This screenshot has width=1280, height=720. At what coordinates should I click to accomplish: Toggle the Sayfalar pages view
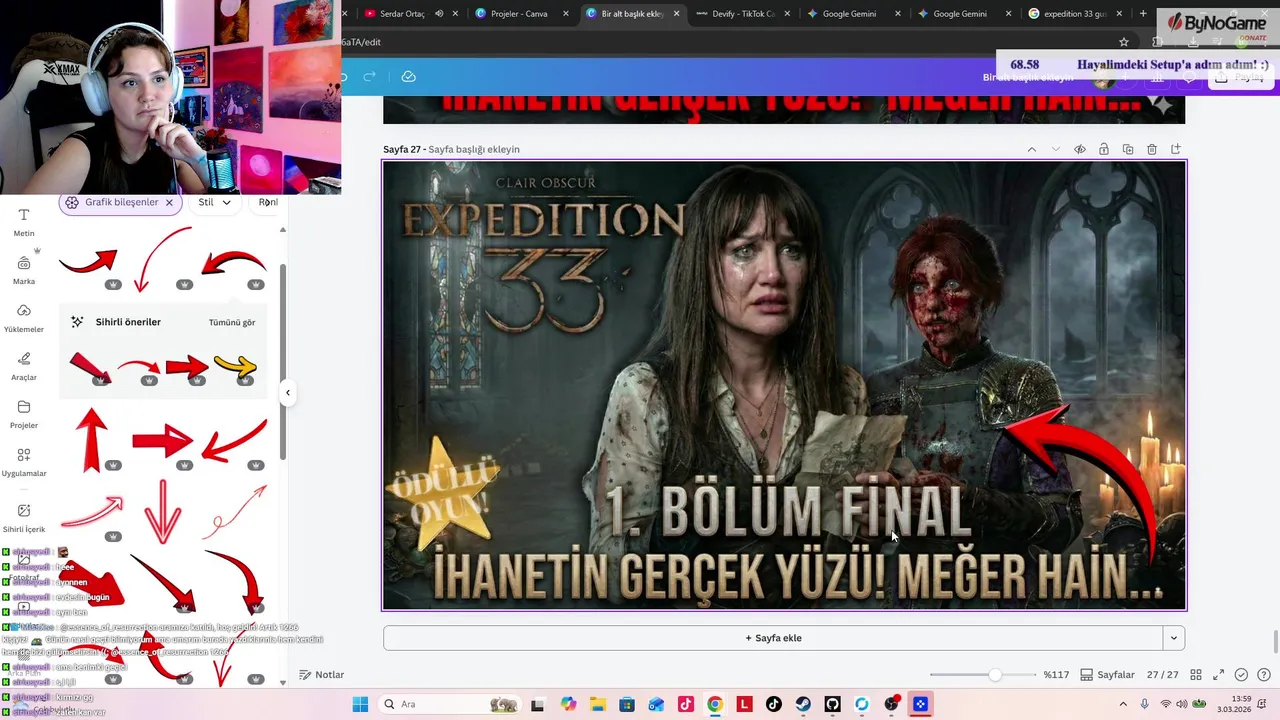(x=1107, y=675)
